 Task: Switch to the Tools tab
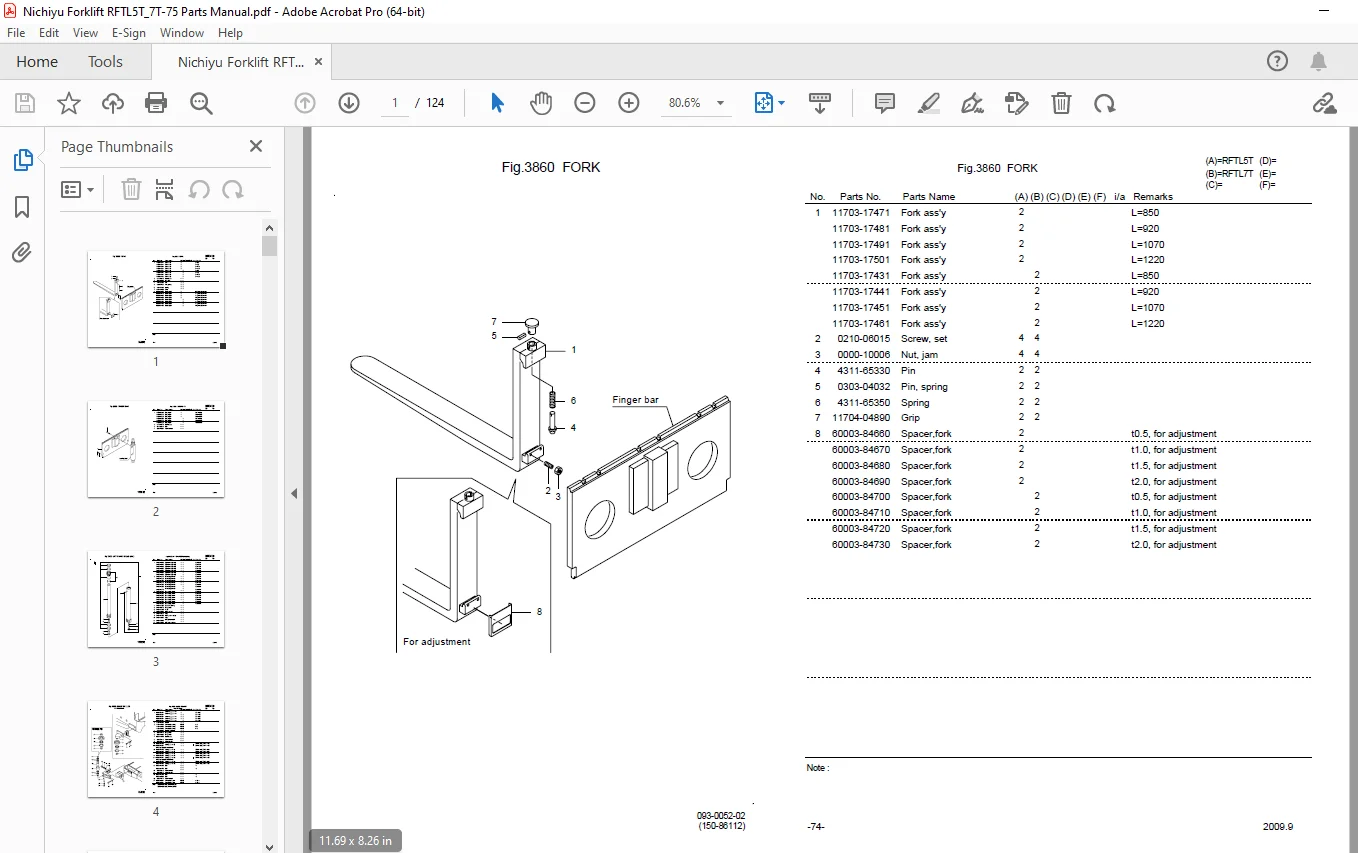point(105,61)
